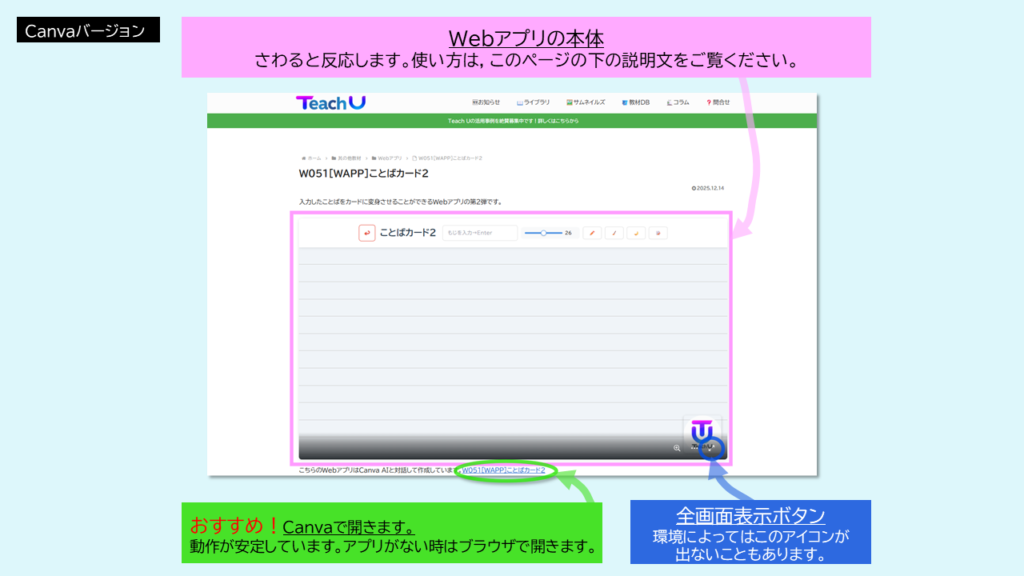This screenshot has height=576, width=1024.
Task: Click the first red pencil tool button
Action: [x=591, y=233]
